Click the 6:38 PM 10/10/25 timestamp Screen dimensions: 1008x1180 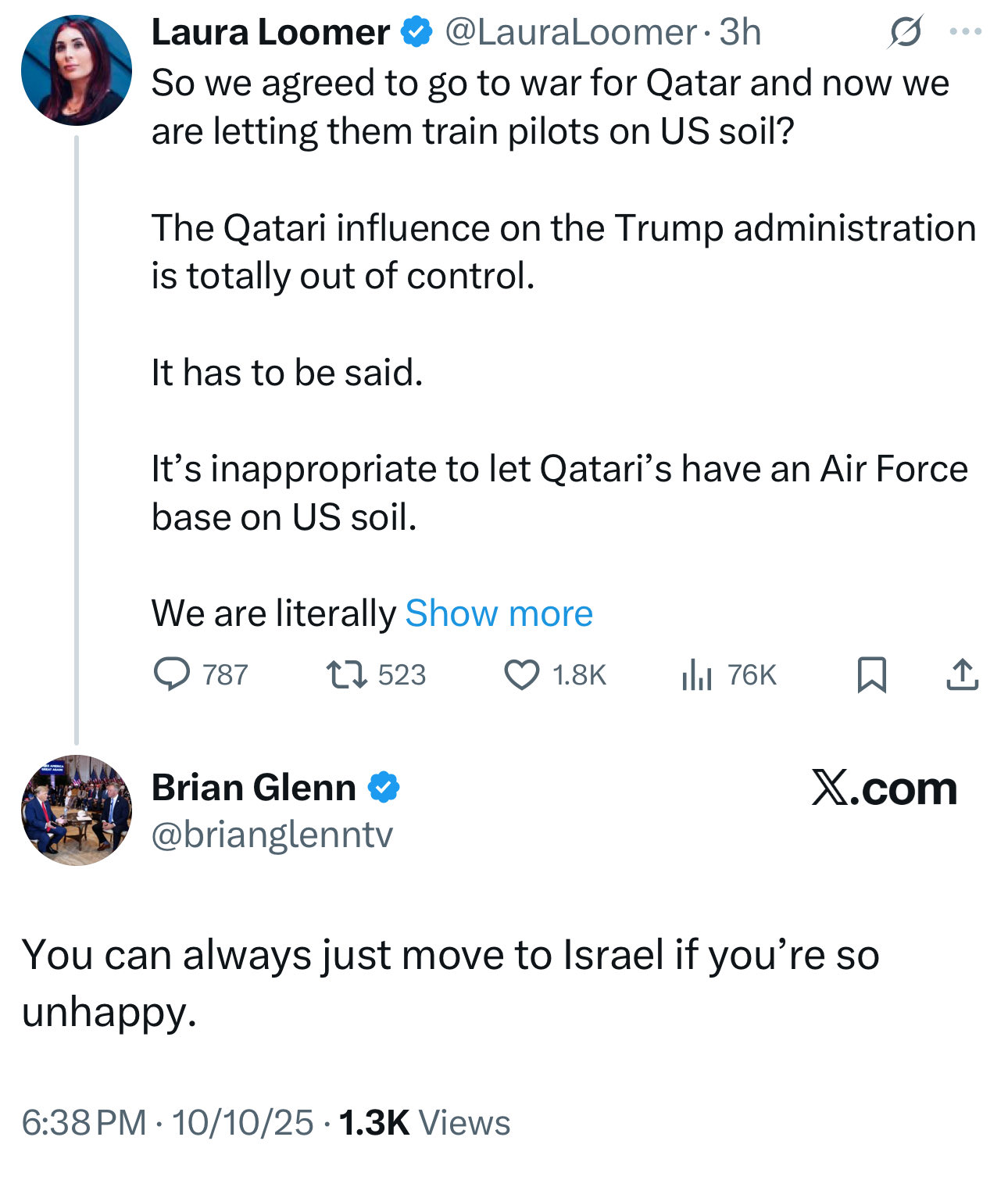pos(167,1123)
